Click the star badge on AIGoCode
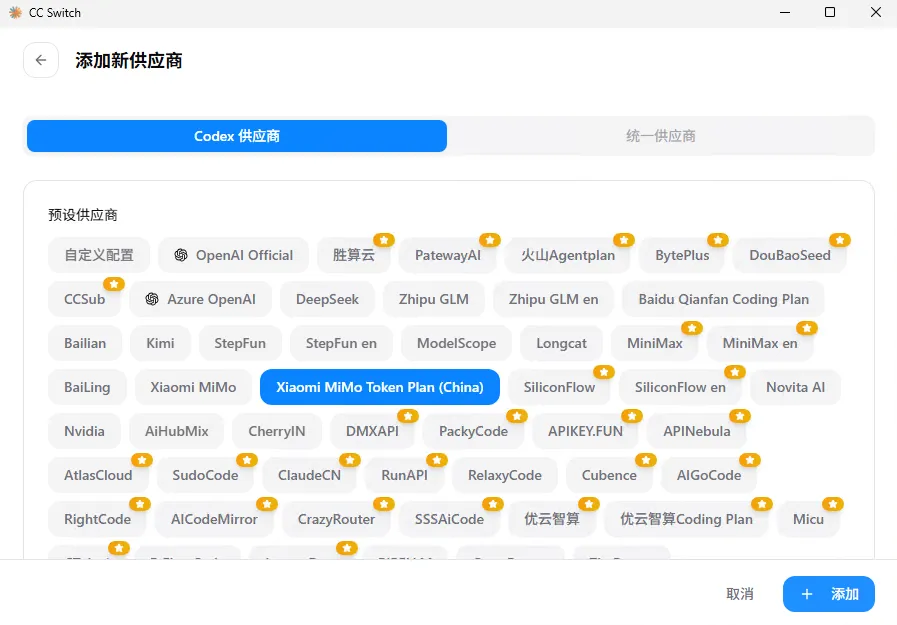 coord(749,460)
